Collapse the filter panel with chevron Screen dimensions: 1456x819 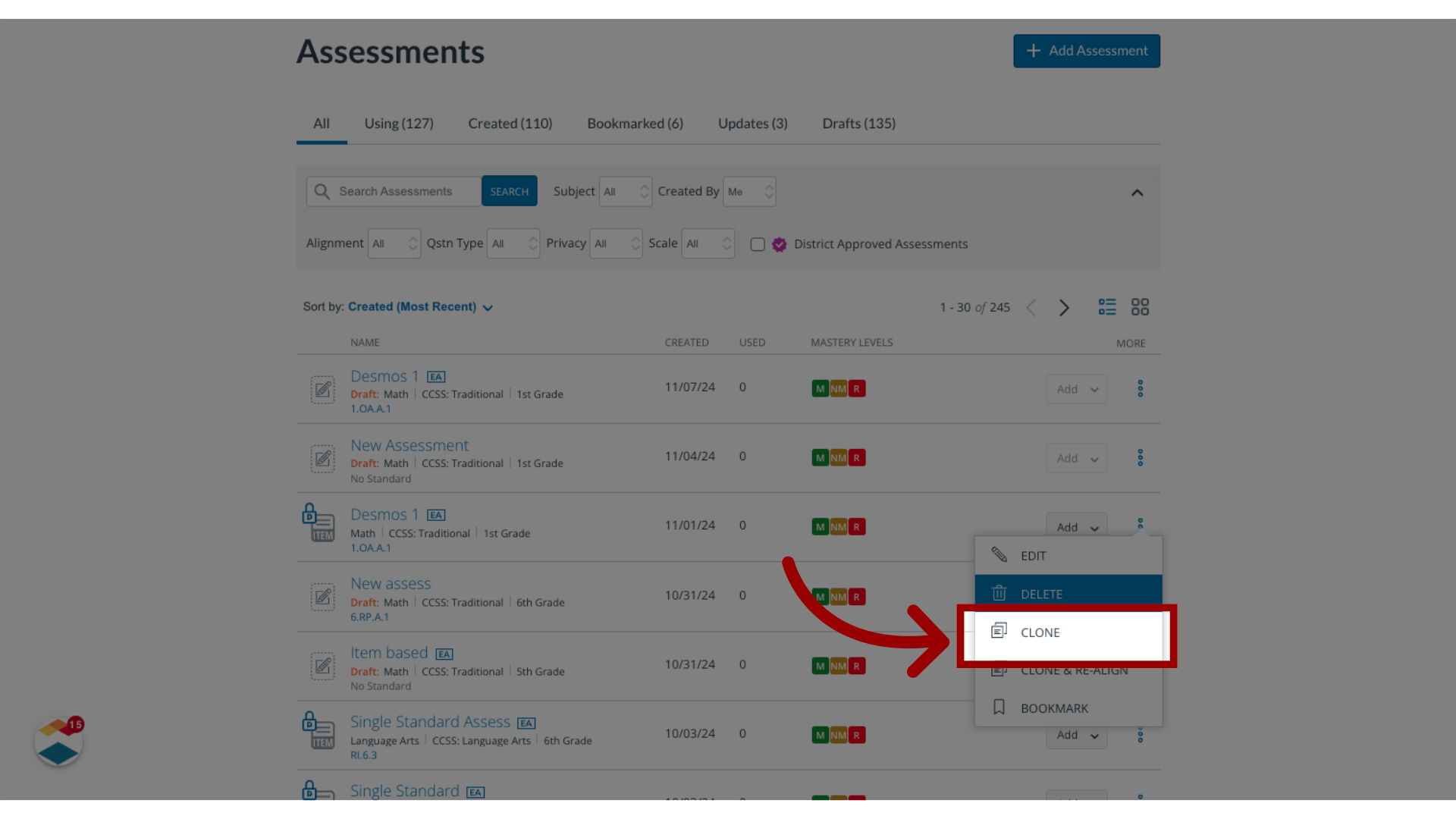[x=1137, y=193]
